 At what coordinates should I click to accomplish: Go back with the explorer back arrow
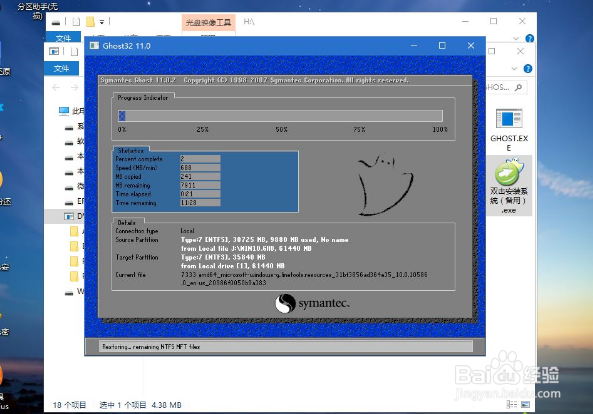[x=56, y=87]
